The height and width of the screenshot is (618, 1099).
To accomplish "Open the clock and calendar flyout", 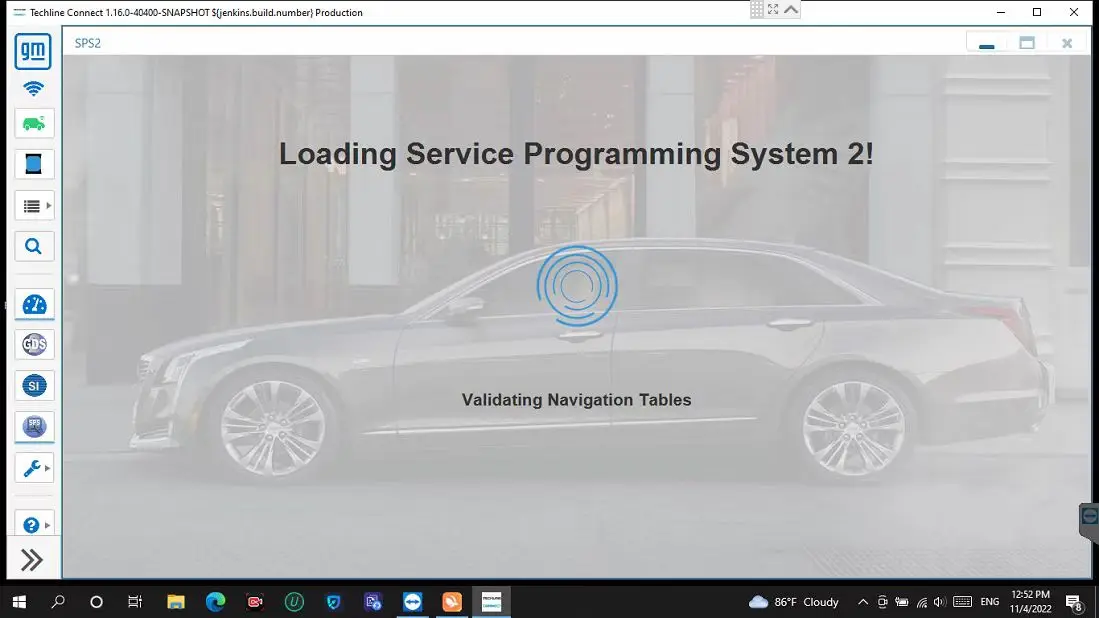I will (x=1030, y=602).
